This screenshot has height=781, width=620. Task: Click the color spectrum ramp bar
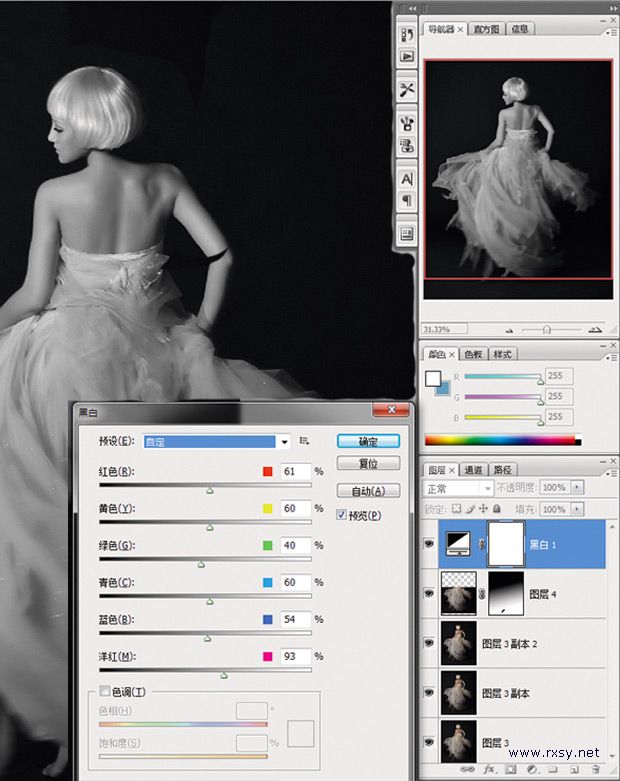tap(503, 440)
